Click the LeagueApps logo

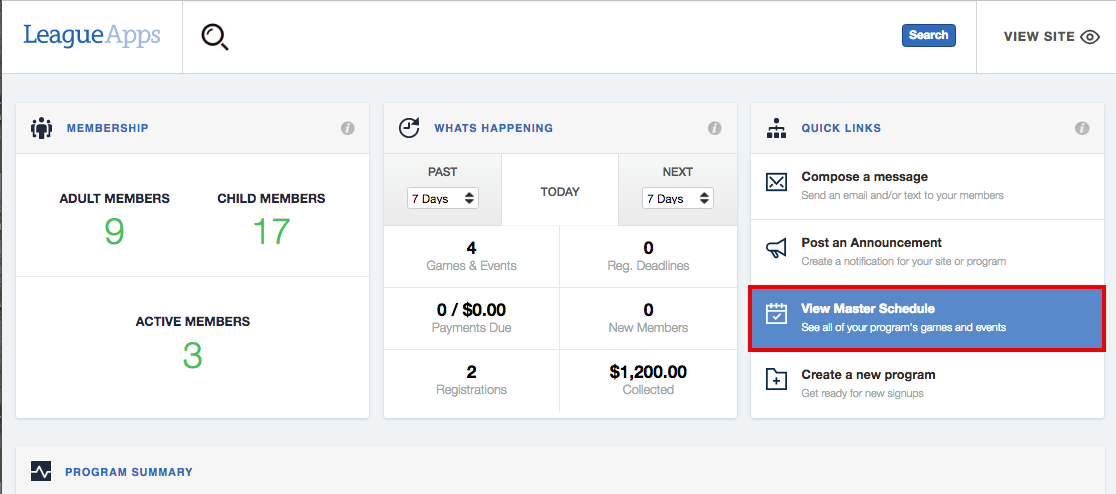[92, 35]
